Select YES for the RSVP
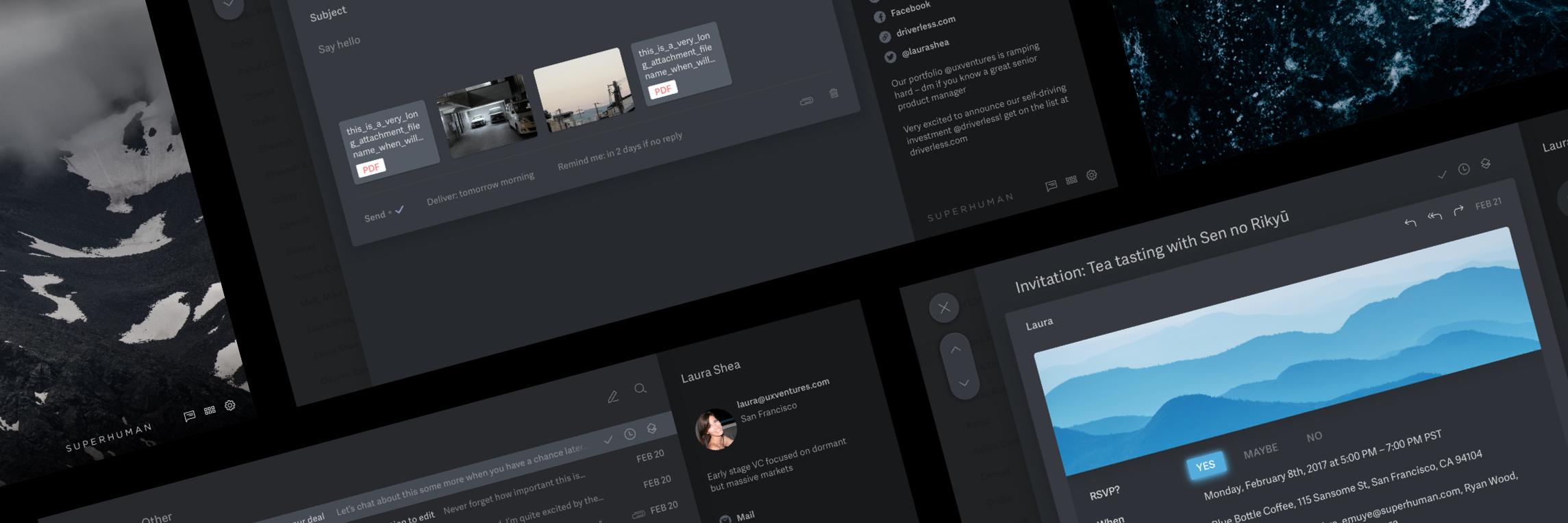 (x=1205, y=465)
